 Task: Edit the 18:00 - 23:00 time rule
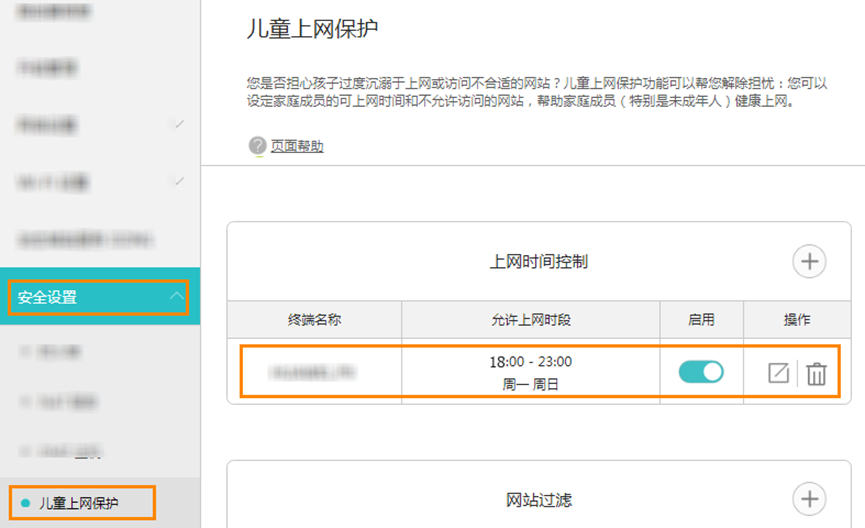click(x=778, y=374)
